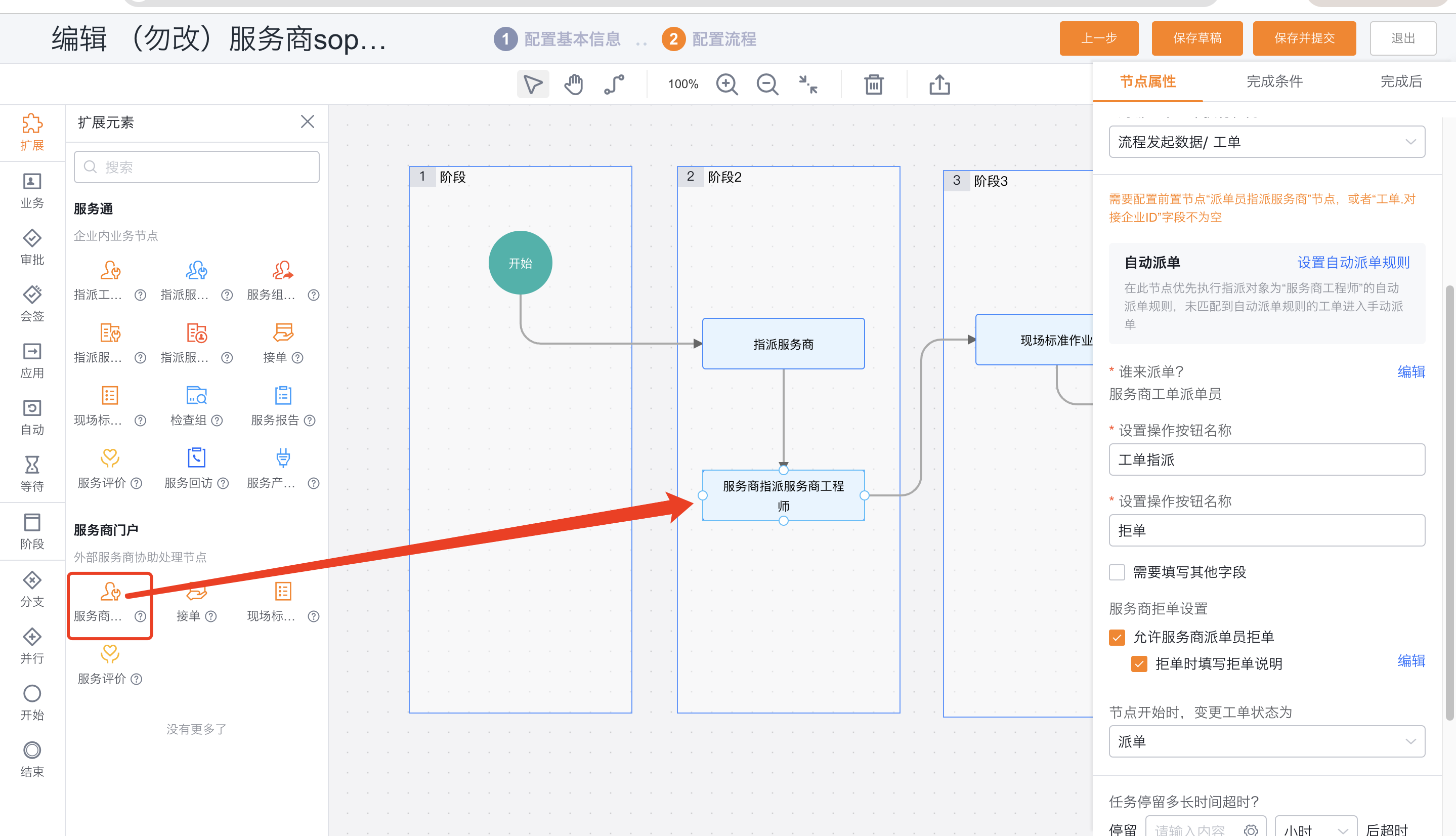The width and height of the screenshot is (1456, 836).
Task: Click the 上一步 button
Action: [1098, 38]
